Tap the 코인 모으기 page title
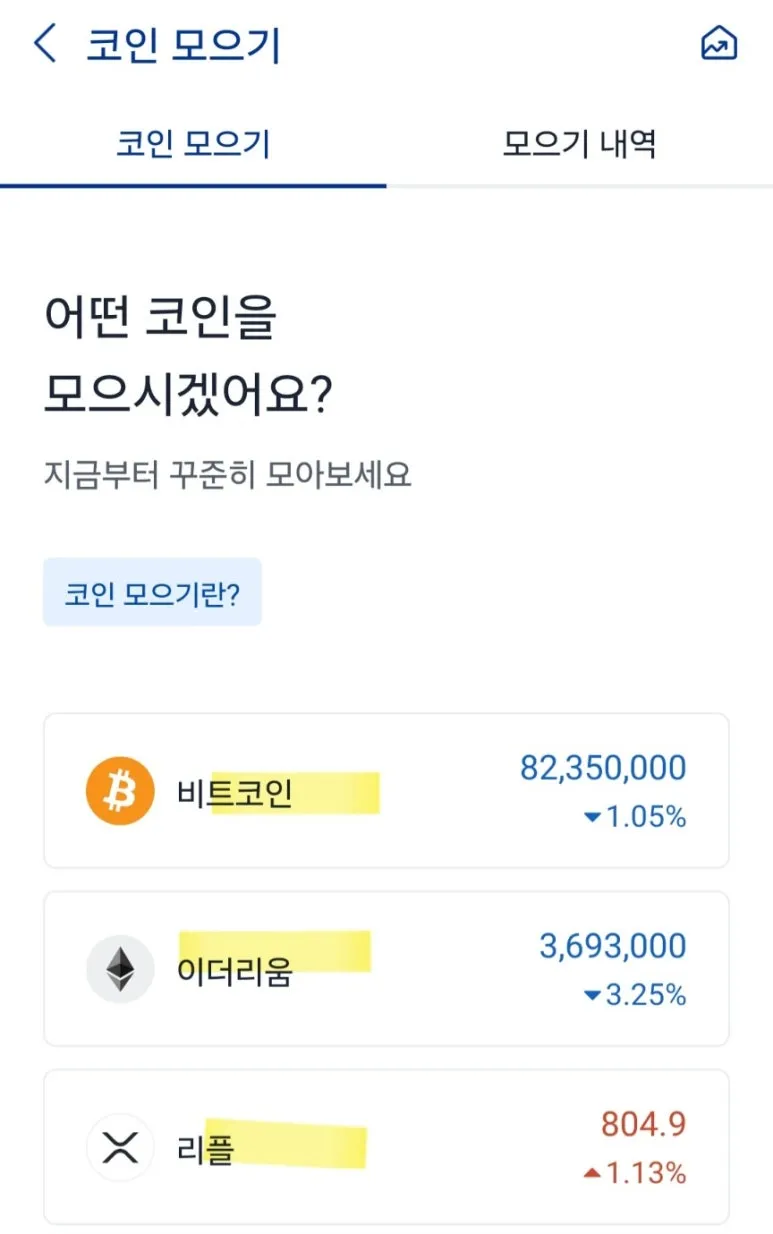This screenshot has height=1234, width=773. click(184, 46)
